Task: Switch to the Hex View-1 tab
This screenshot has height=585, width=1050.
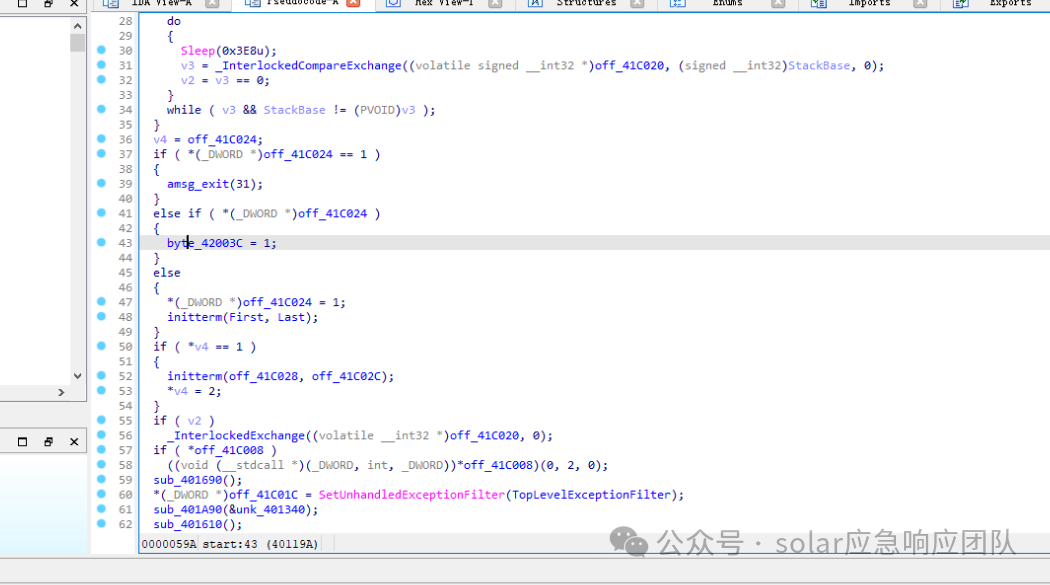Action: 443,3
